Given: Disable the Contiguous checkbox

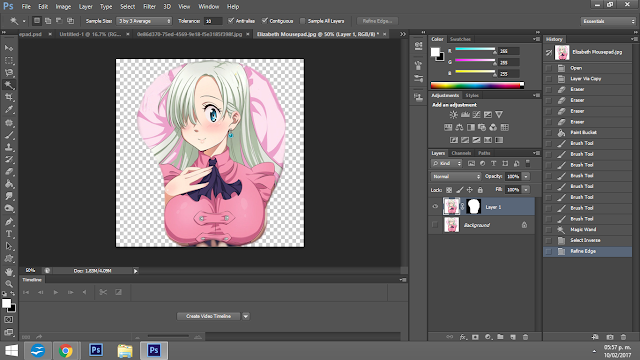Looking at the screenshot, I should point(264,20).
